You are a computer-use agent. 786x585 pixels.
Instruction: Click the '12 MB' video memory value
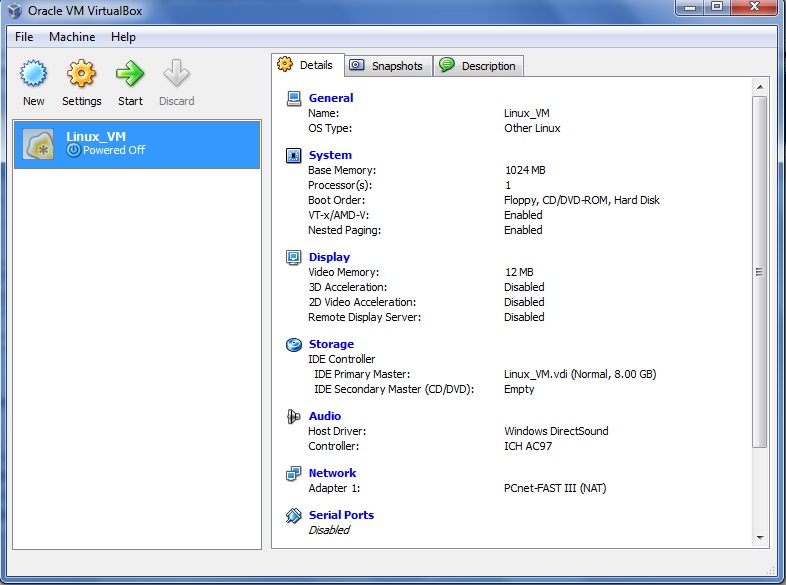[x=519, y=272]
